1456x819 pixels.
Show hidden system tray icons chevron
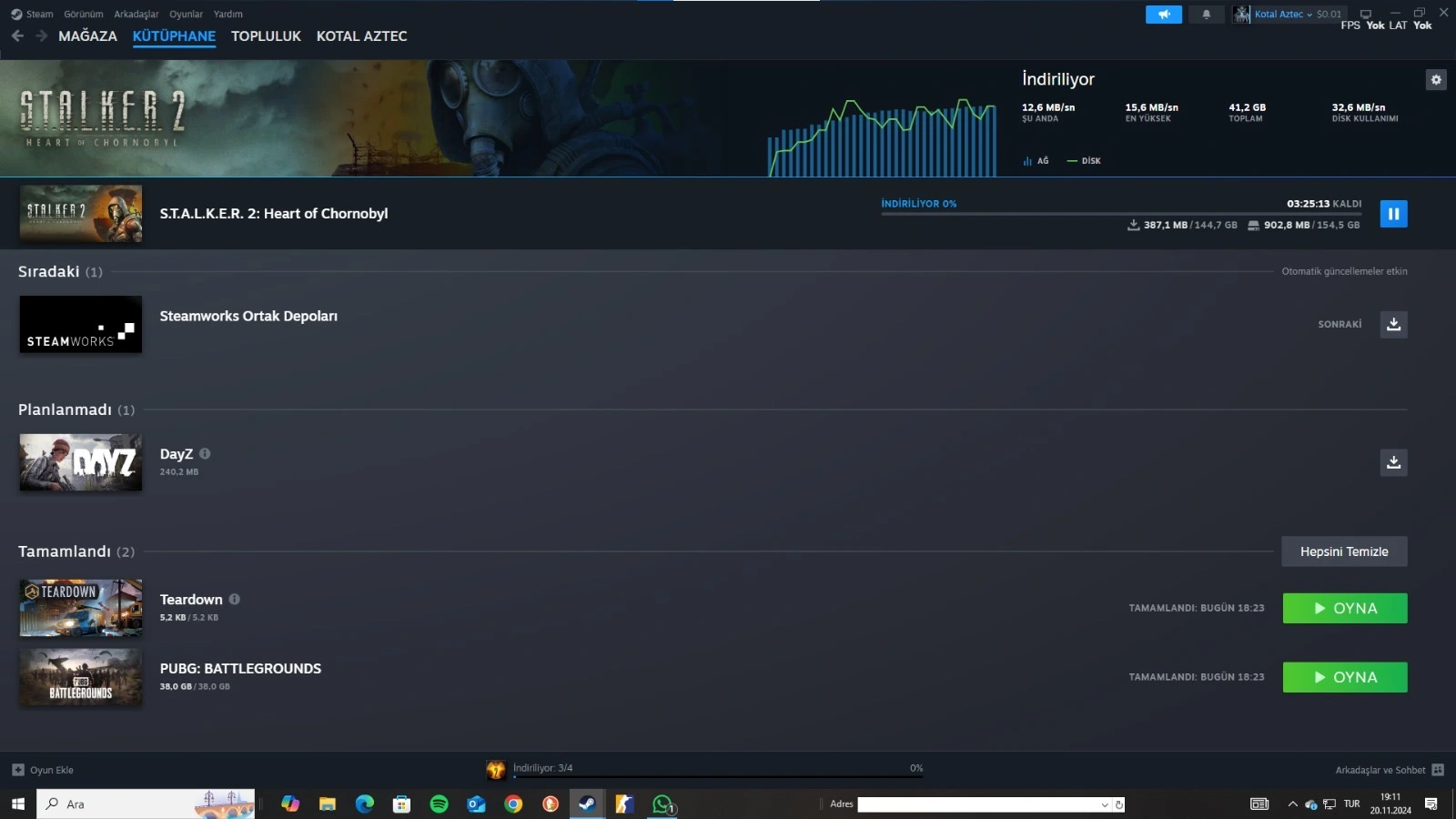tap(1292, 804)
